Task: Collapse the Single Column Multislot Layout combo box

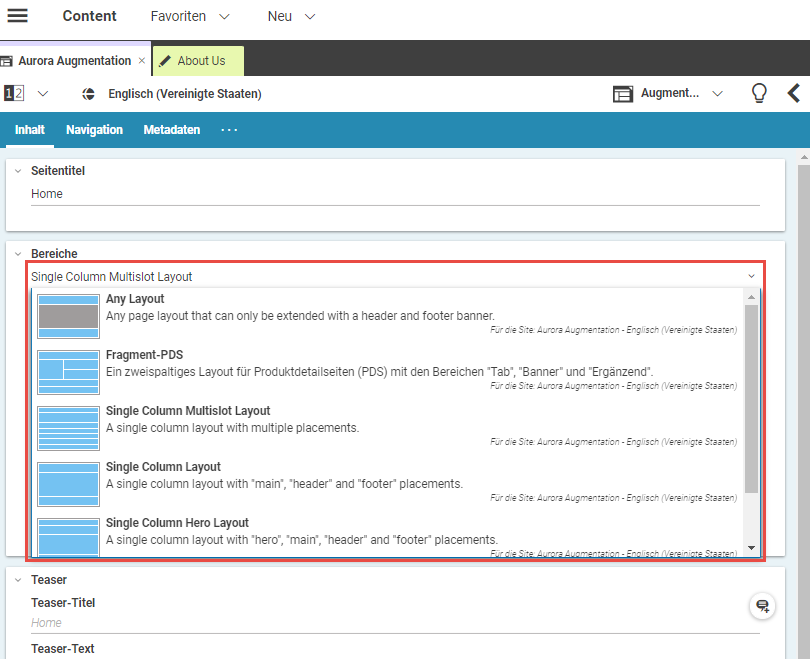Action: click(x=751, y=276)
